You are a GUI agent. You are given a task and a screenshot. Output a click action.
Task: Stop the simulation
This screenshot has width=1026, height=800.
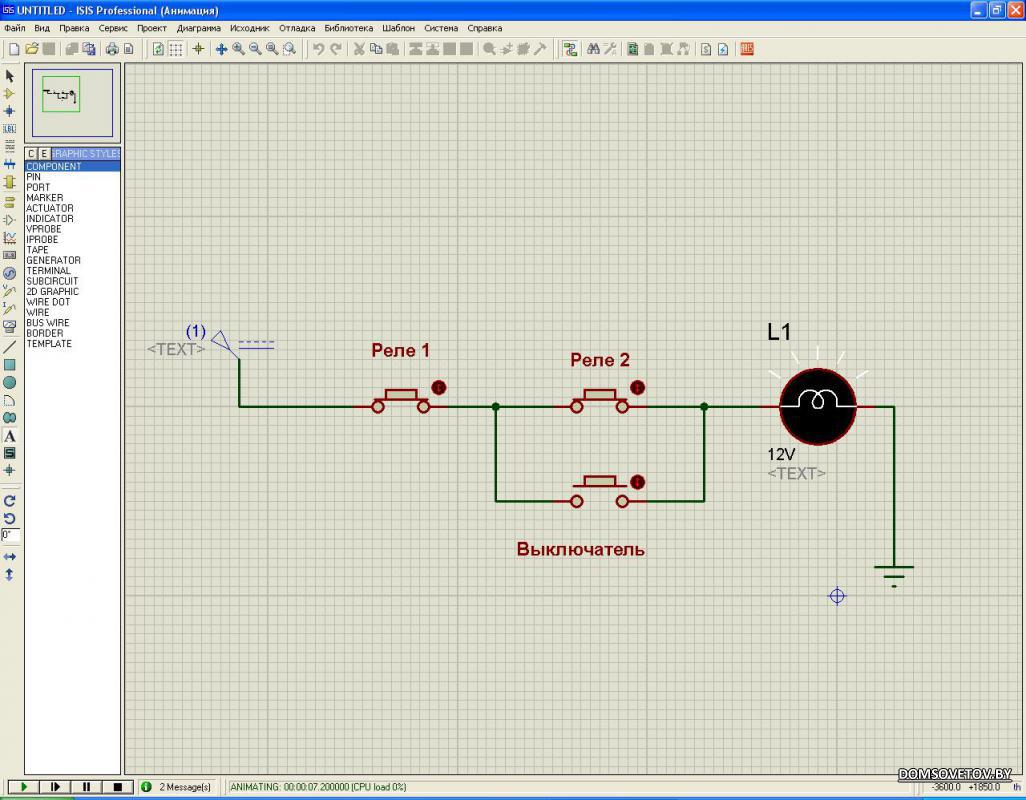118,787
